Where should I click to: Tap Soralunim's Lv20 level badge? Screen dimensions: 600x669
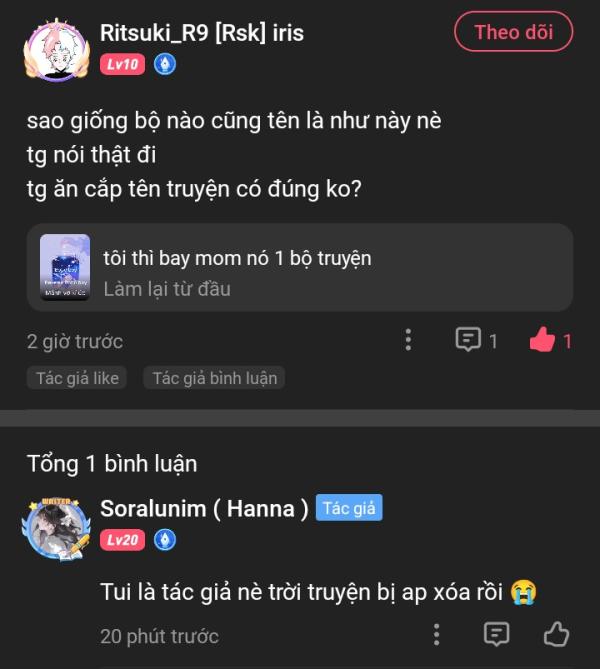point(123,540)
